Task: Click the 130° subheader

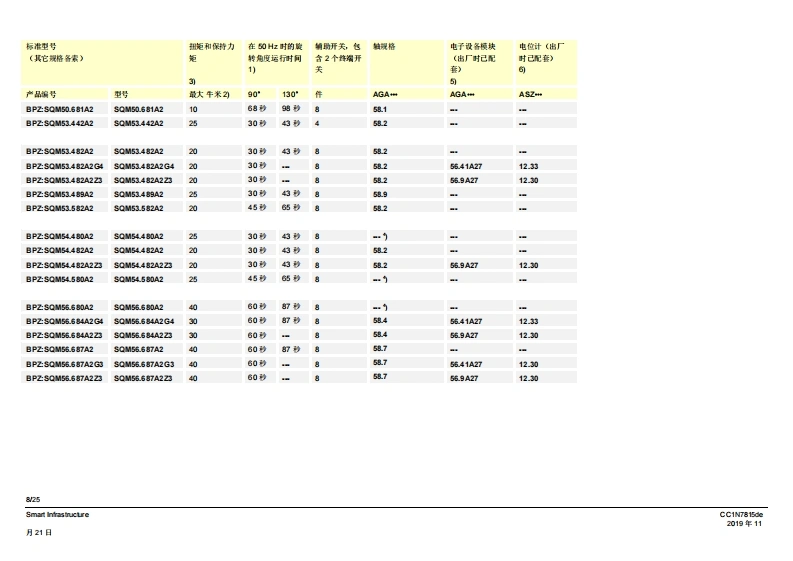Action: (289, 93)
